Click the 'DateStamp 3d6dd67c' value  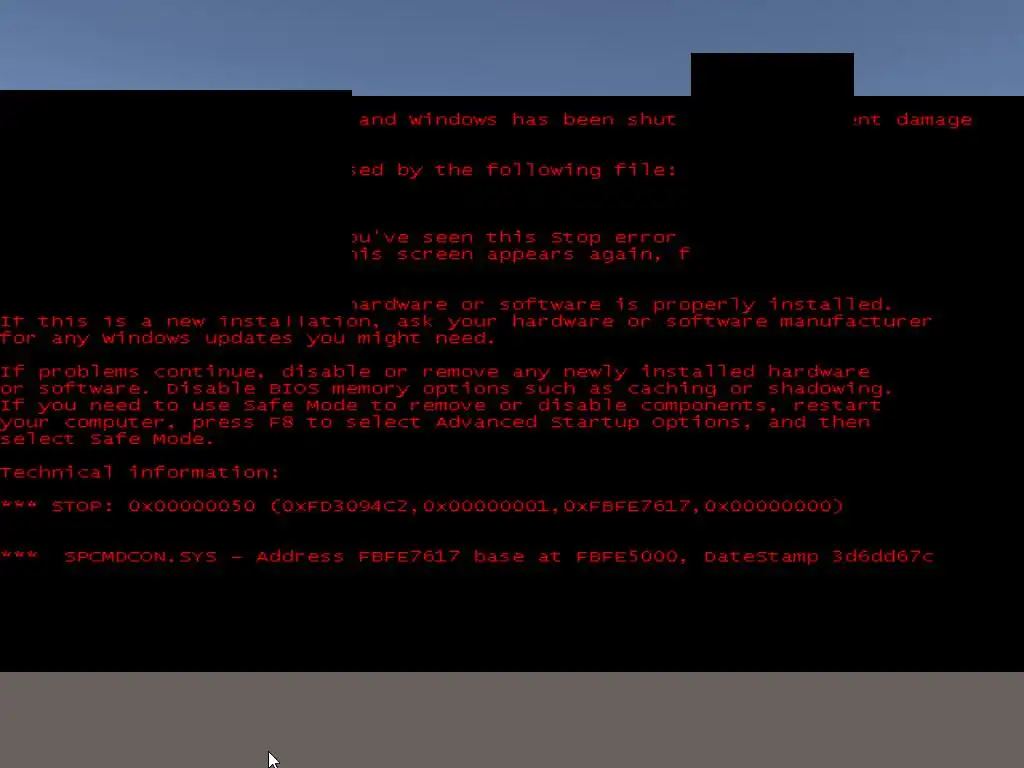[x=819, y=556]
